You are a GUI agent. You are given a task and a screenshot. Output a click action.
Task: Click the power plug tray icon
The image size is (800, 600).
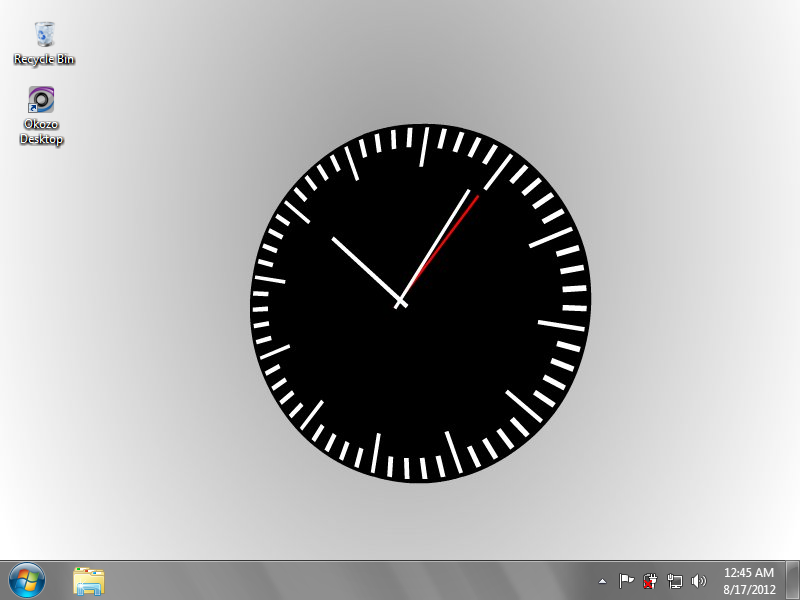tap(650, 581)
